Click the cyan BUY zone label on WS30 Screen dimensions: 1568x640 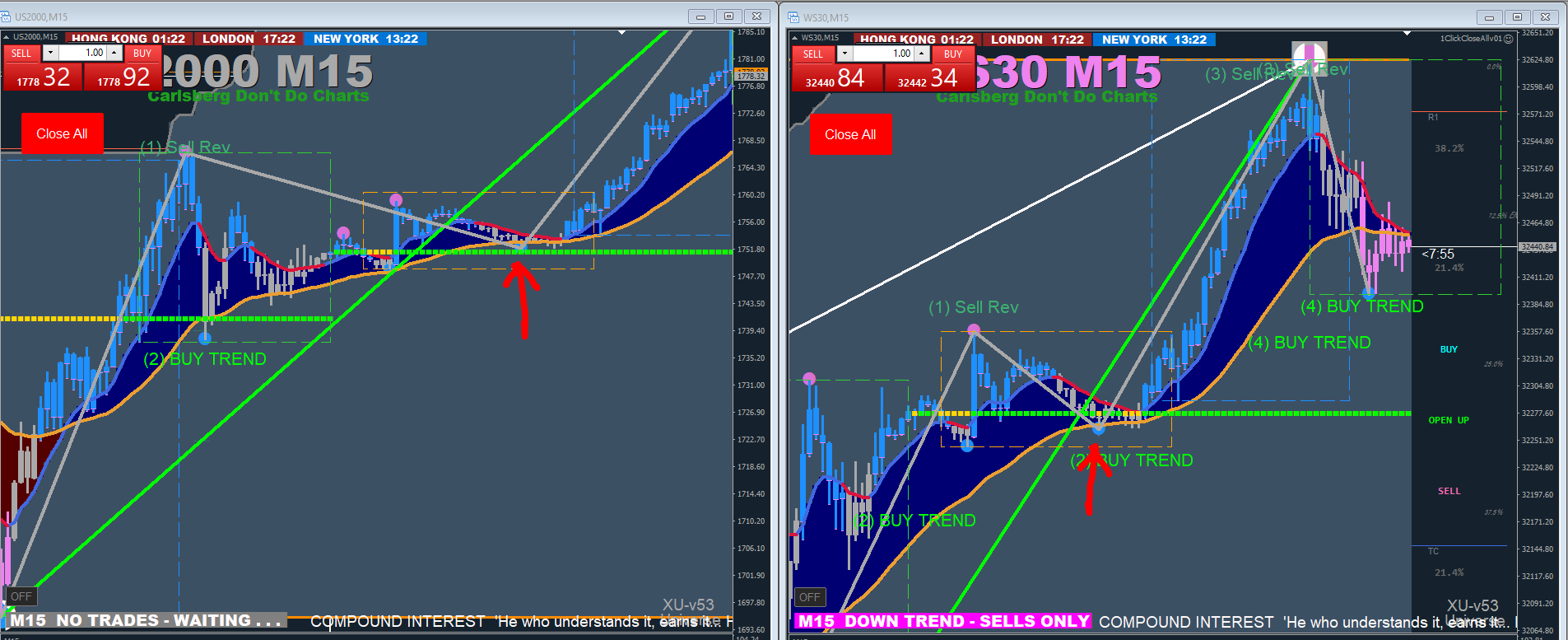pos(1449,349)
